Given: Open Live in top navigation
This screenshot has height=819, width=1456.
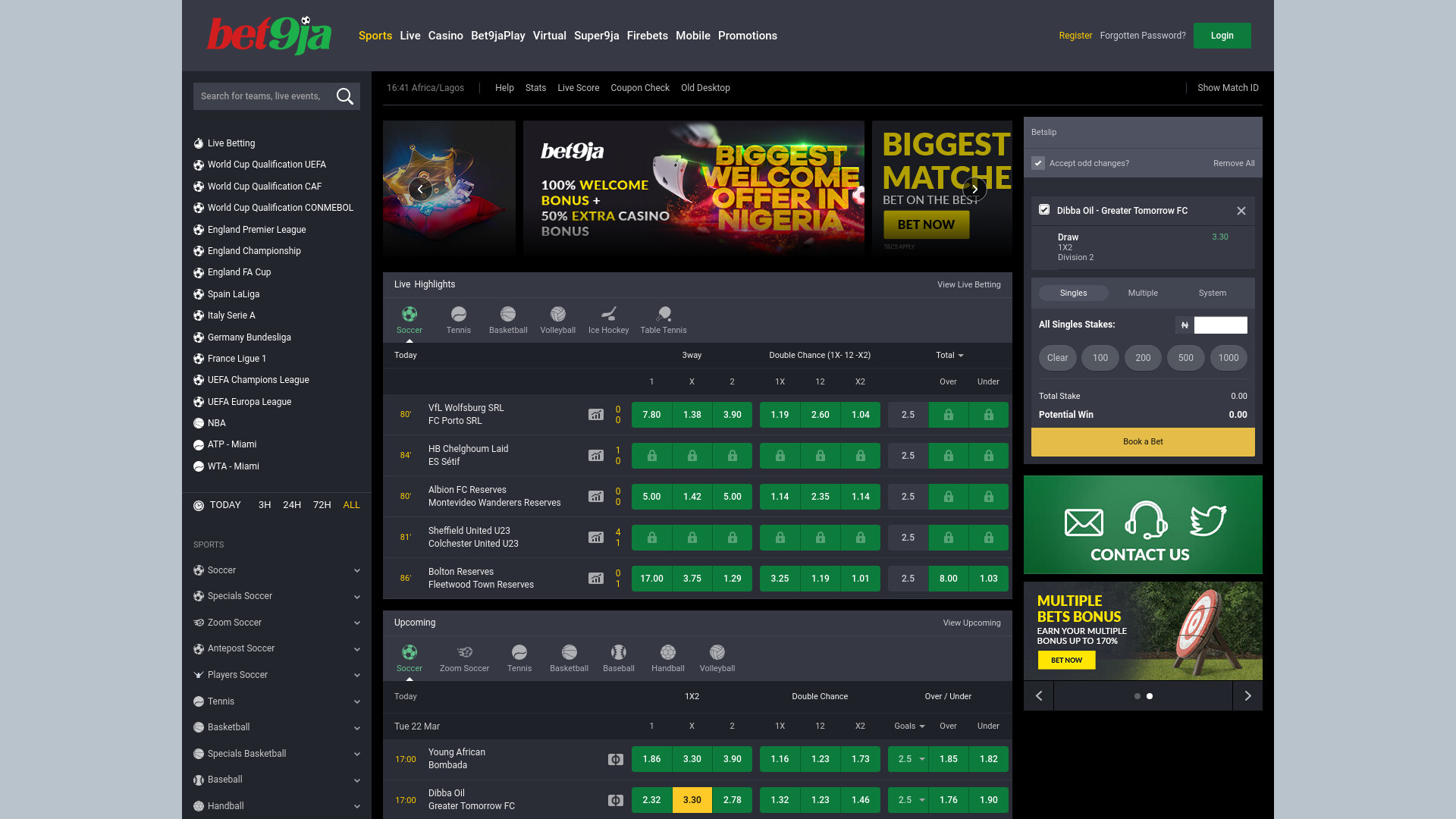Looking at the screenshot, I should coord(410,36).
